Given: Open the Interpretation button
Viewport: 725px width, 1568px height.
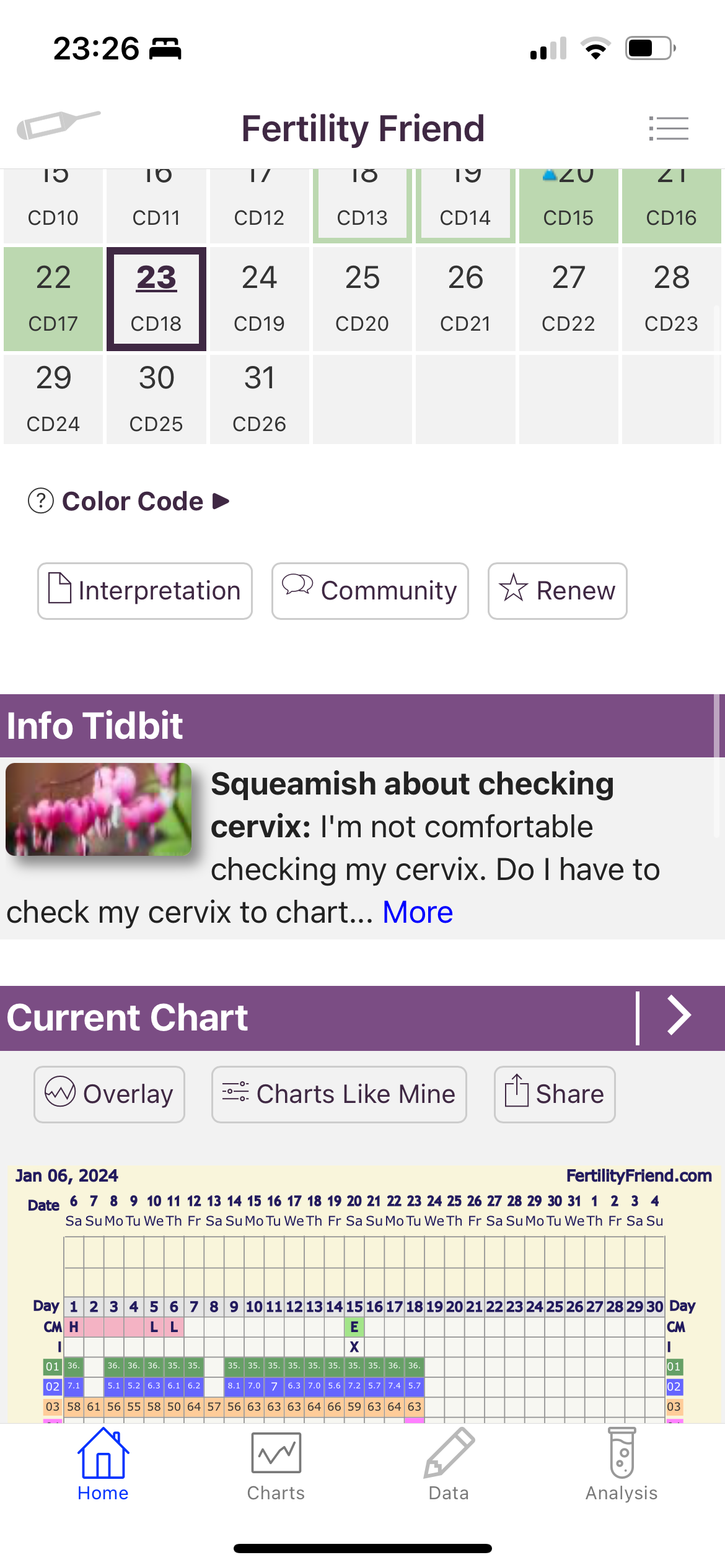Looking at the screenshot, I should tap(145, 591).
